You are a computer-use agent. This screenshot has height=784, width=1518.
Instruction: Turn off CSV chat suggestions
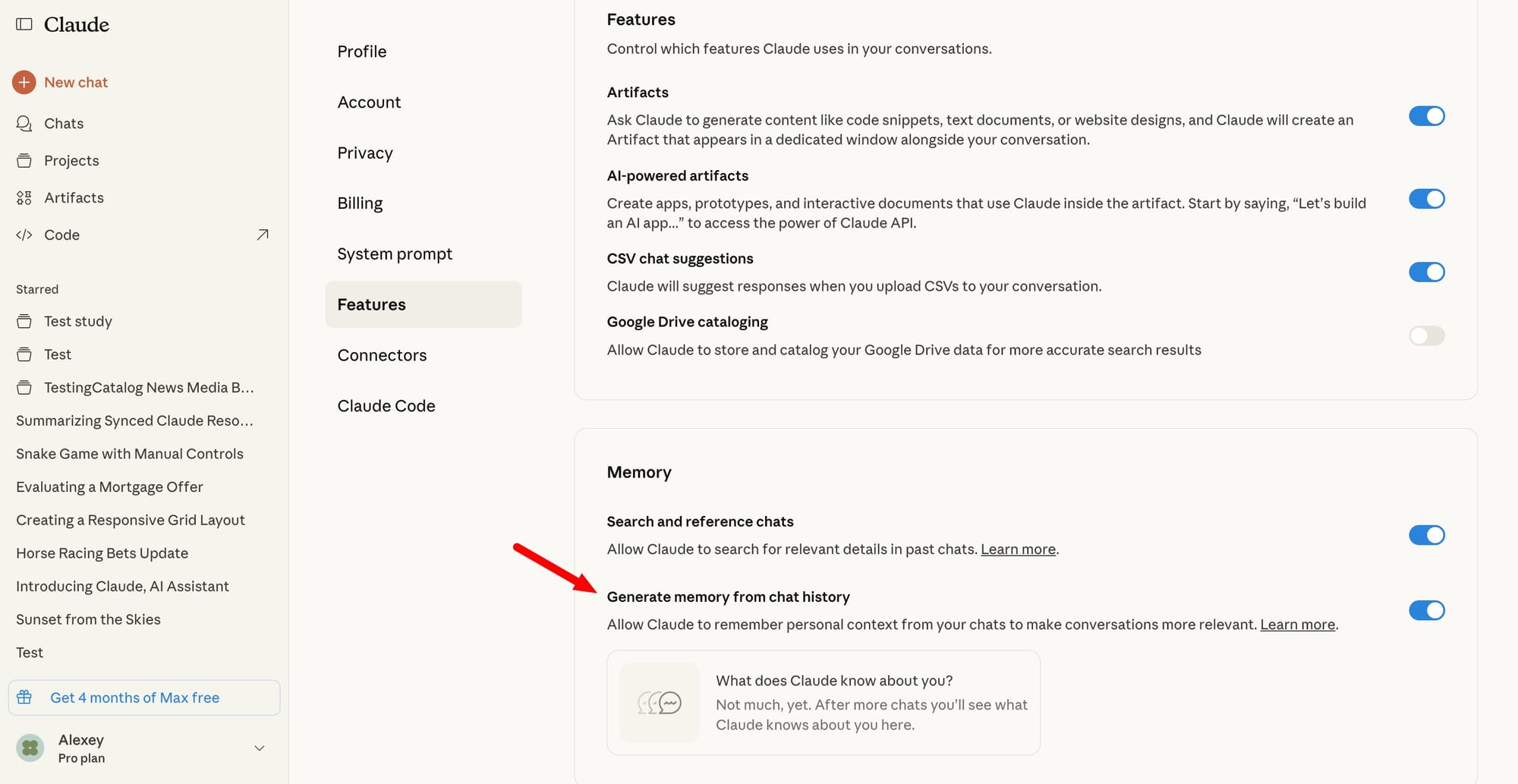[x=1426, y=272]
